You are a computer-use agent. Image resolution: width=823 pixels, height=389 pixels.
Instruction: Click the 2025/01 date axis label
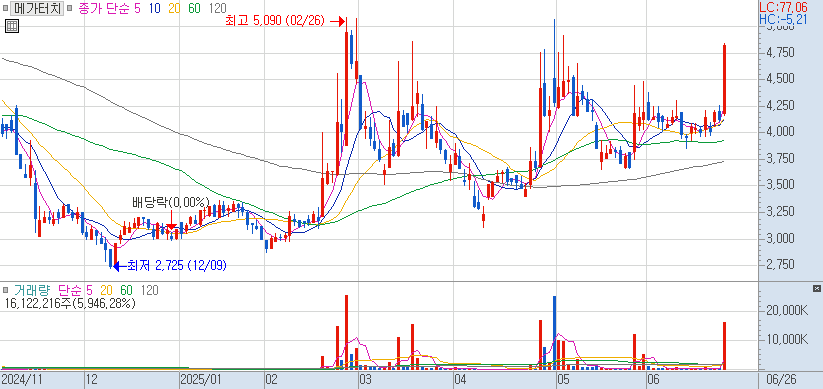202,380
